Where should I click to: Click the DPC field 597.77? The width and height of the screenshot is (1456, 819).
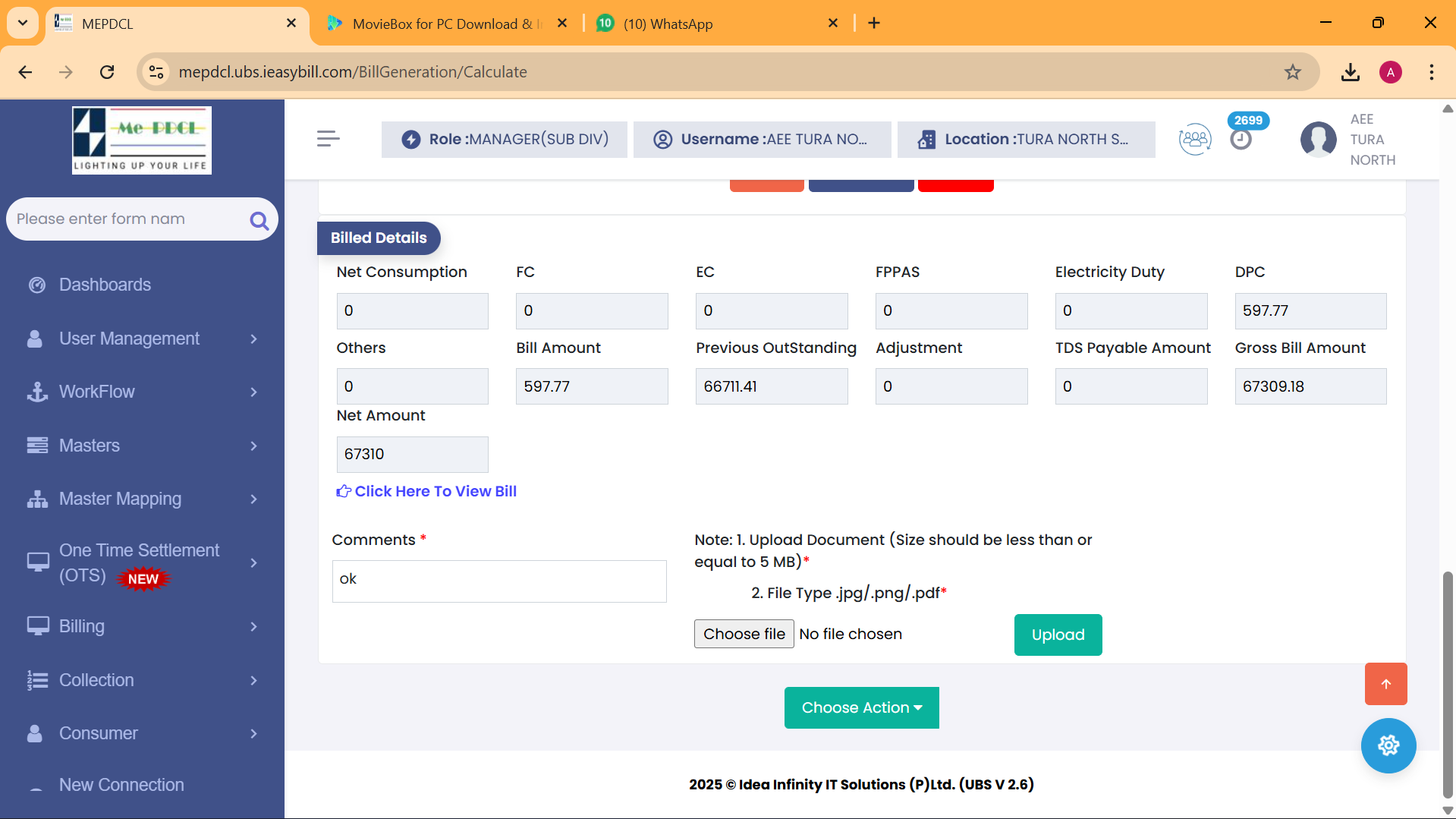click(x=1310, y=311)
